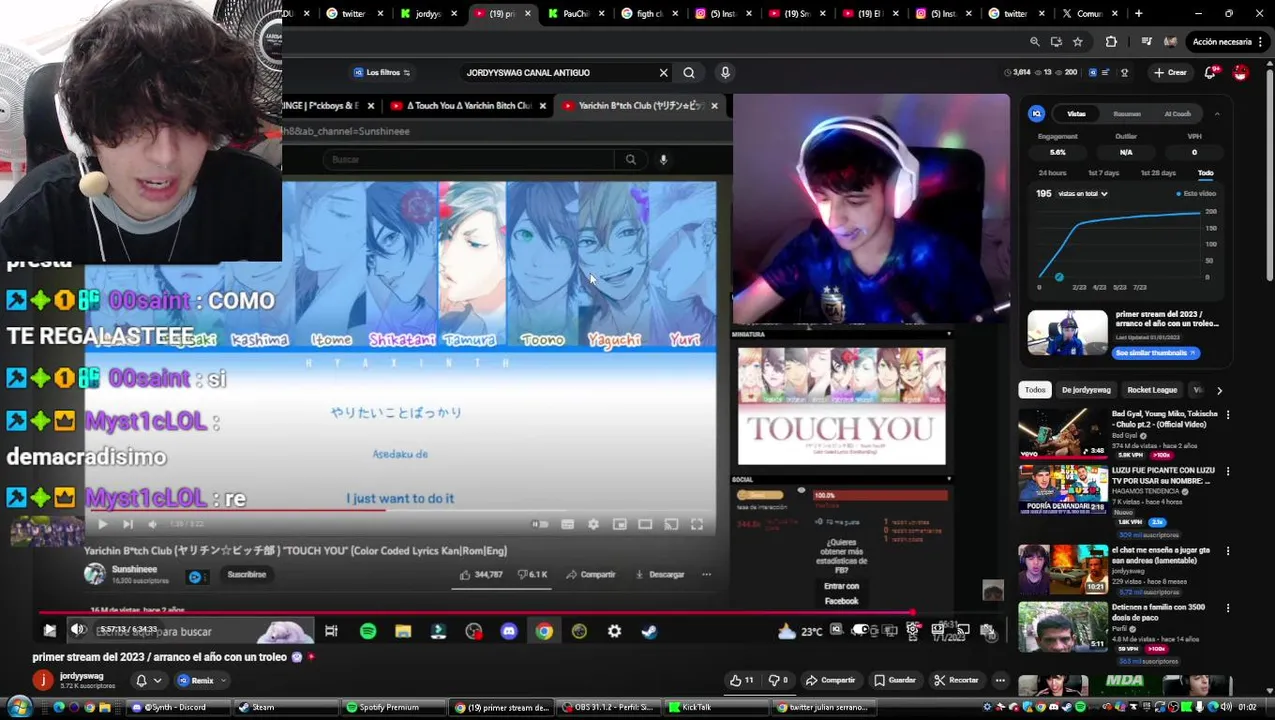
Task: Show more filter chips with right arrow
Action: click(x=1219, y=390)
